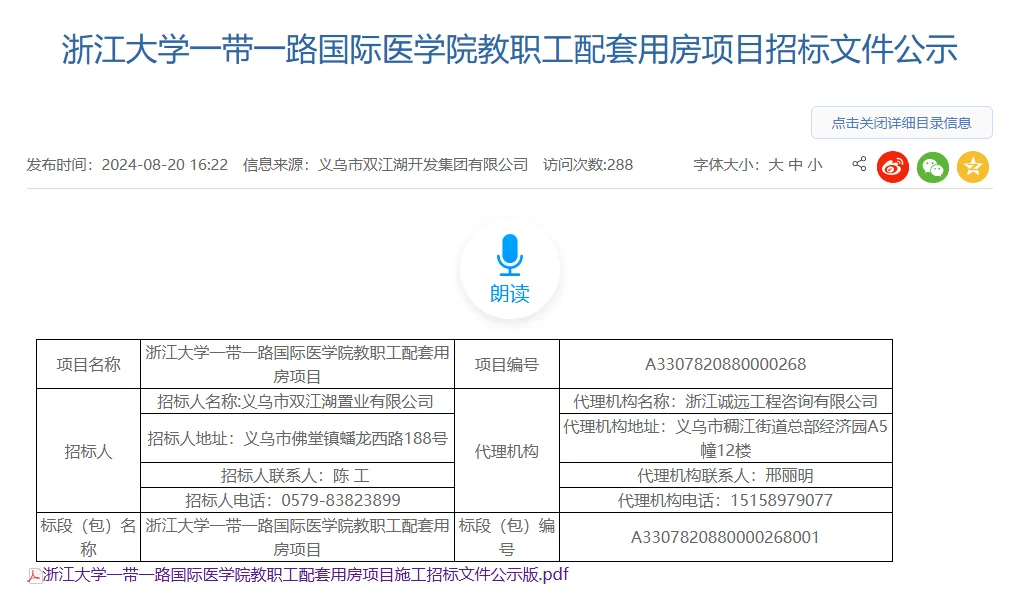1021x599 pixels.
Task: Click publish time 2024-08-20 16:22
Action: tap(165, 165)
